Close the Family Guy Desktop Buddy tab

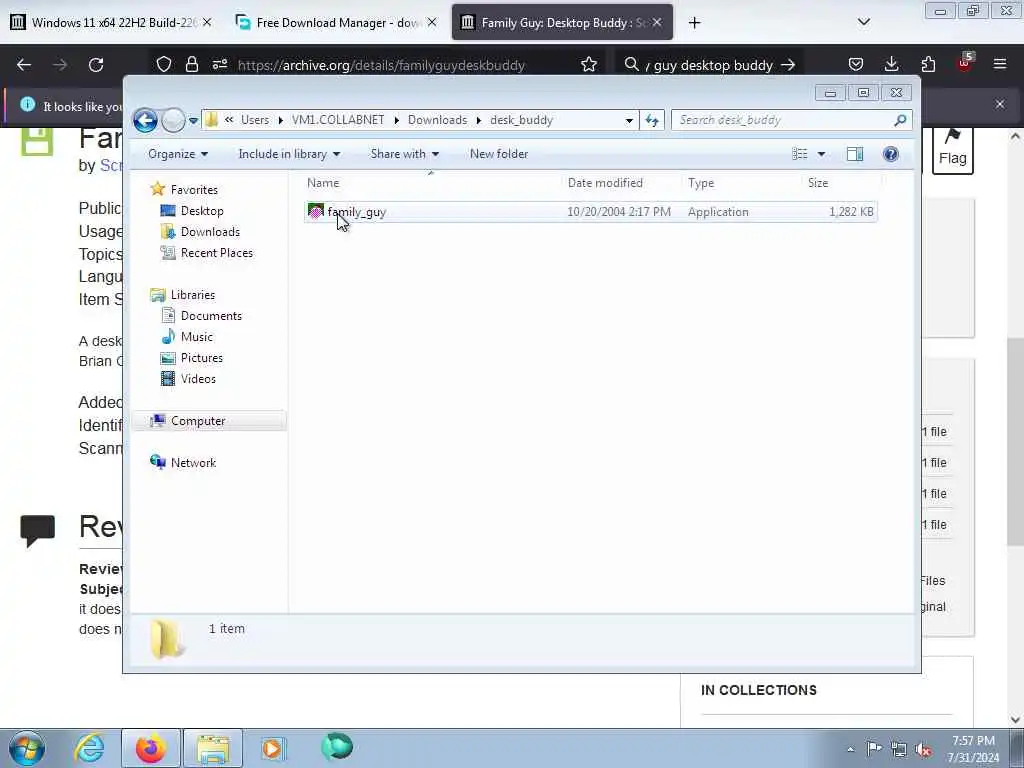657,23
